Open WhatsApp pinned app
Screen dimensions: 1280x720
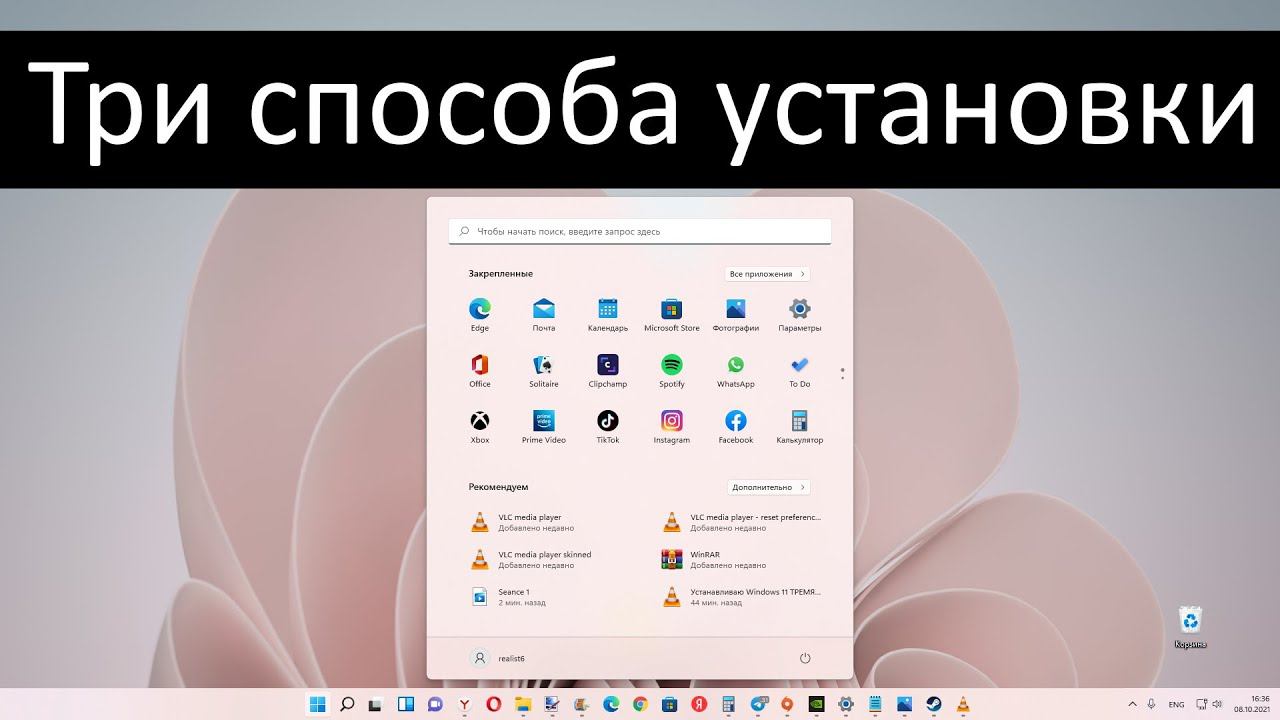click(736, 371)
